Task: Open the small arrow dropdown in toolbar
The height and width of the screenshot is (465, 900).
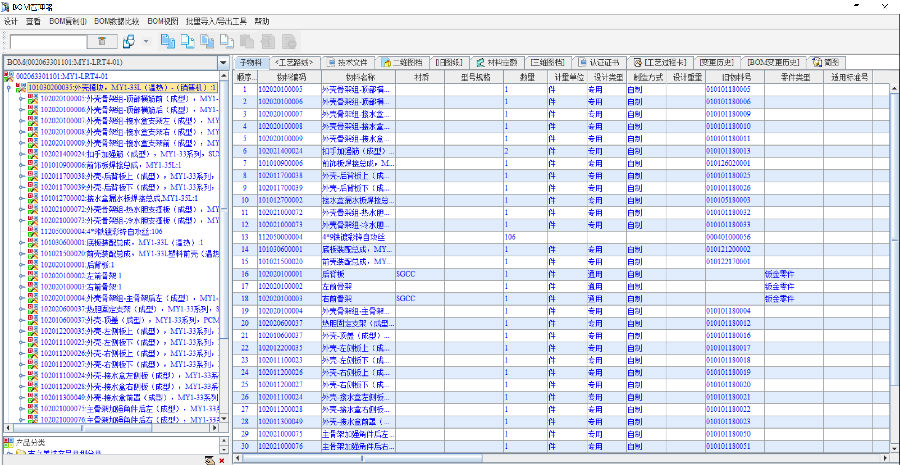Action: (146, 41)
